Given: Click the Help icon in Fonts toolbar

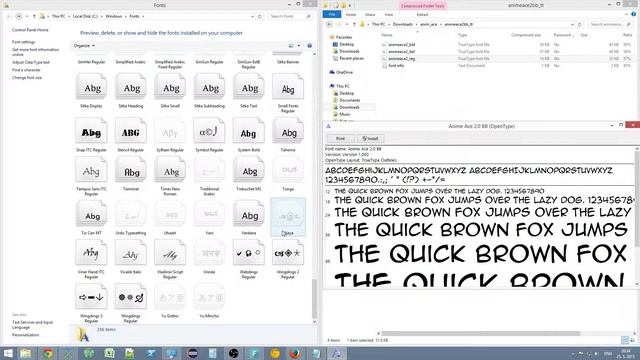Looking at the screenshot, I should tap(309, 45).
